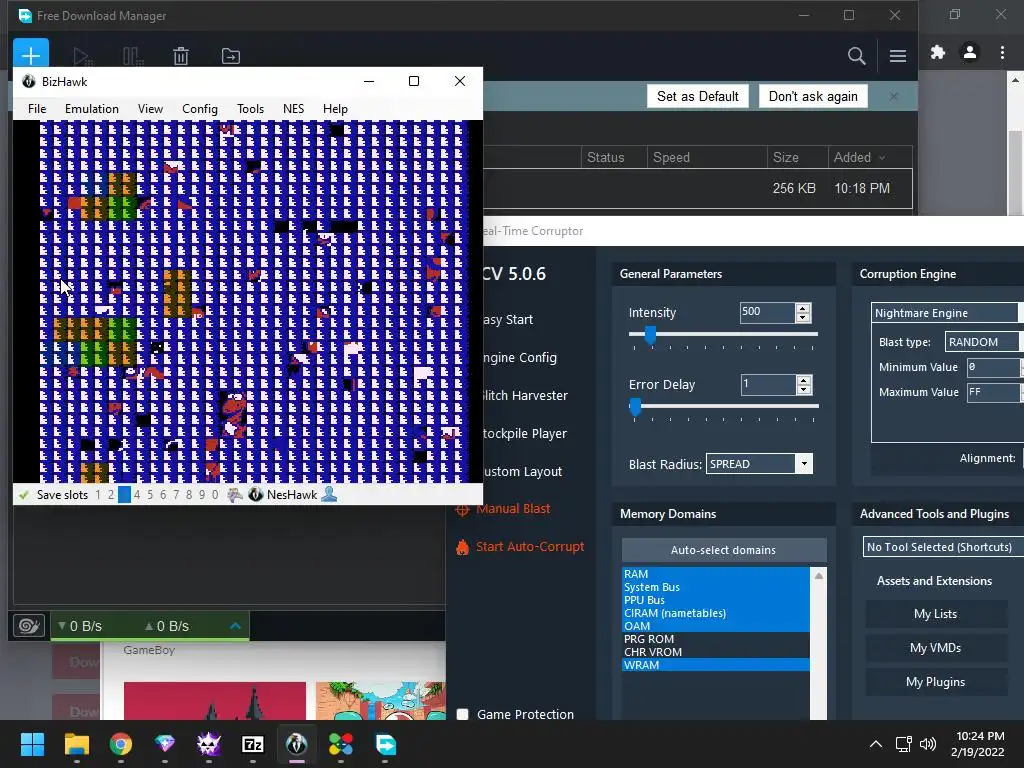Open My VMDs in Assets and Extensions

936,648
